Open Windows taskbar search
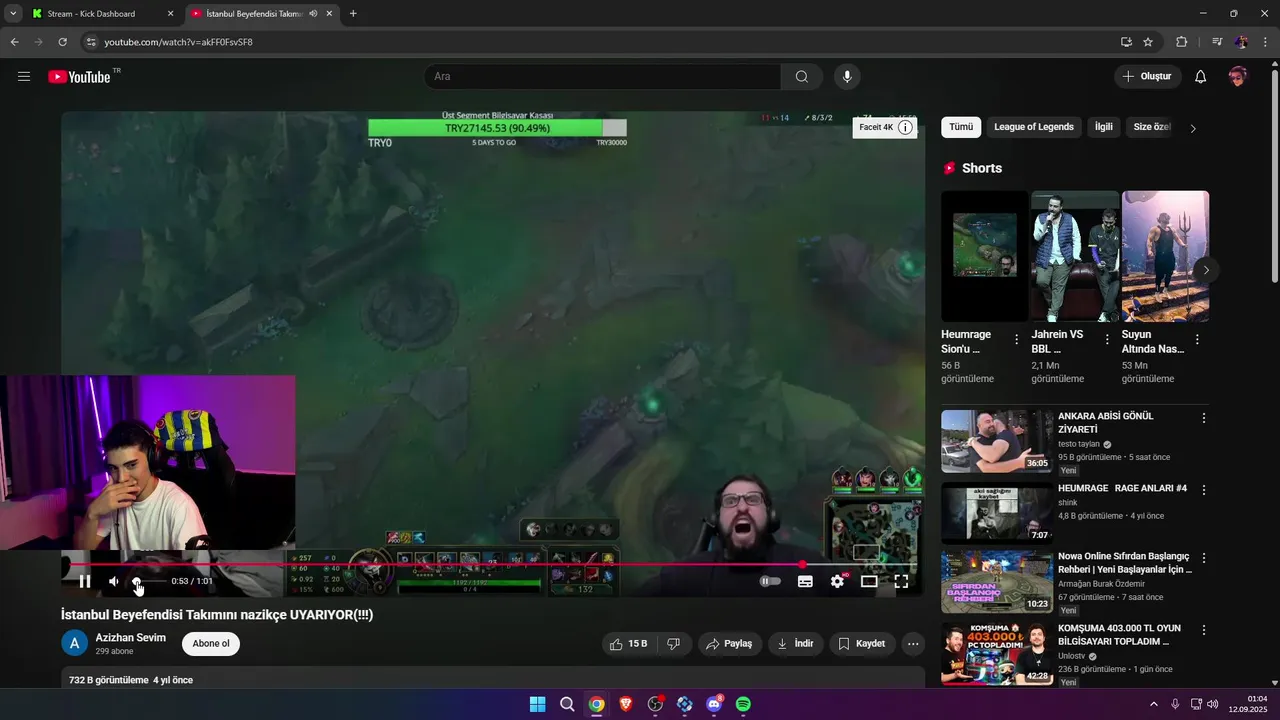This screenshot has height=720, width=1280. pos(567,704)
